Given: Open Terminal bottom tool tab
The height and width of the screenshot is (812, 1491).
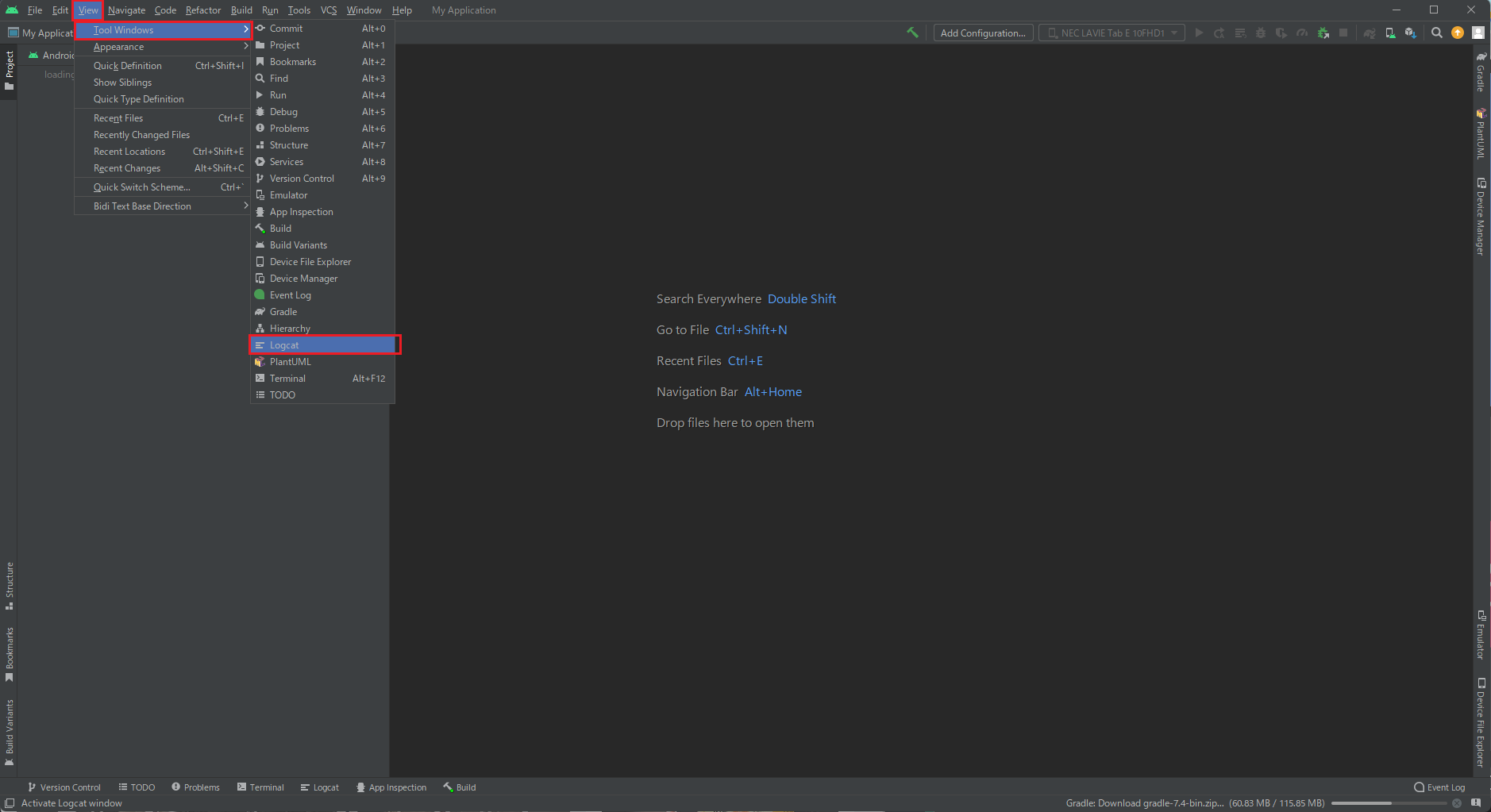Looking at the screenshot, I should coord(260,787).
